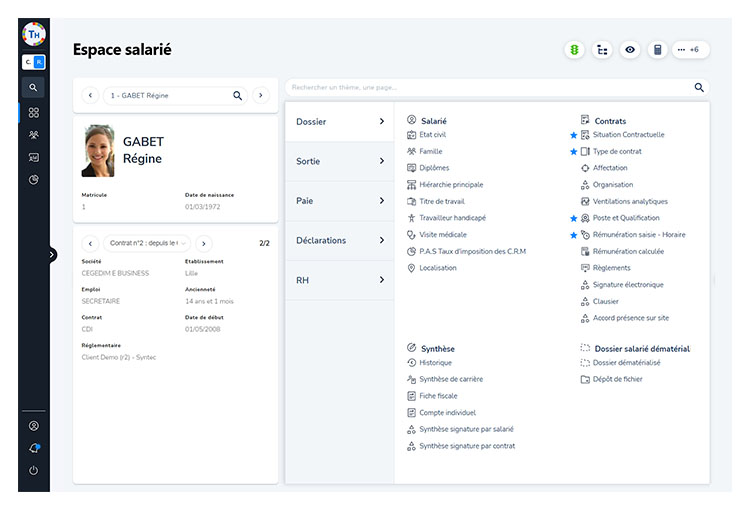The image size is (750, 510).
Task: Toggle favorite star for Situation Contractuelle
Action: 574,135
